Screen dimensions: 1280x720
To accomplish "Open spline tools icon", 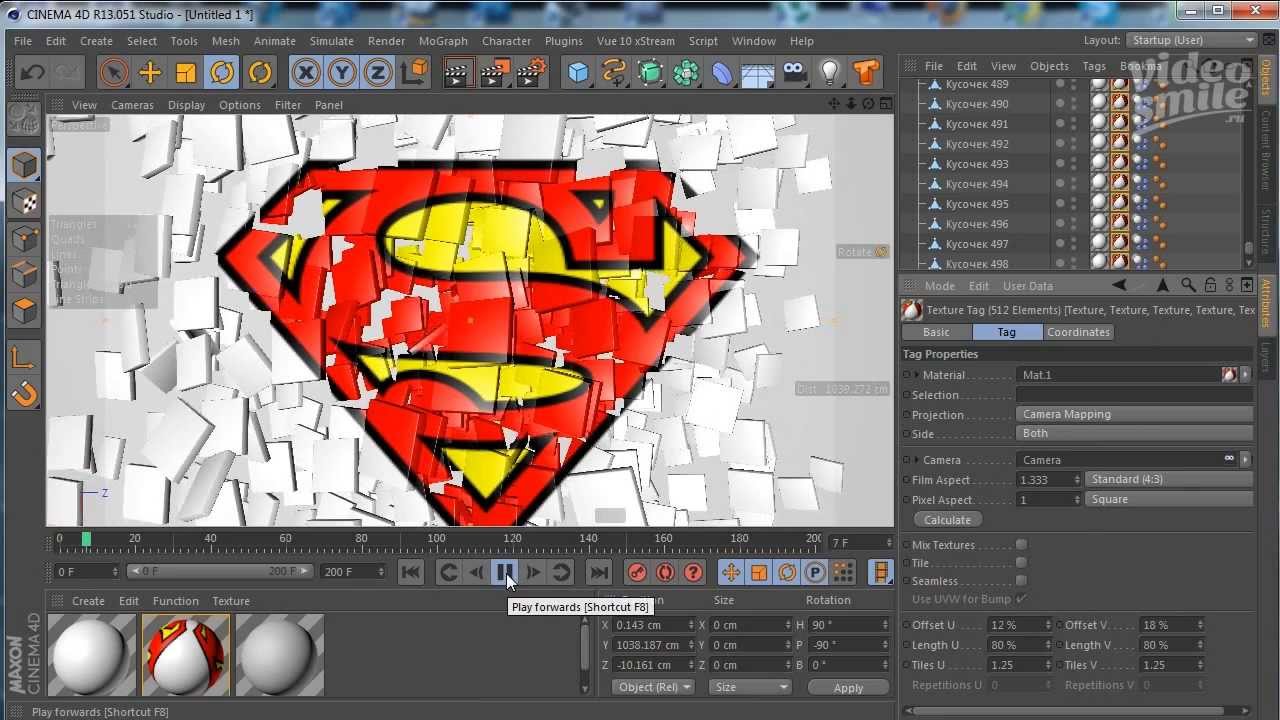I will 614,72.
